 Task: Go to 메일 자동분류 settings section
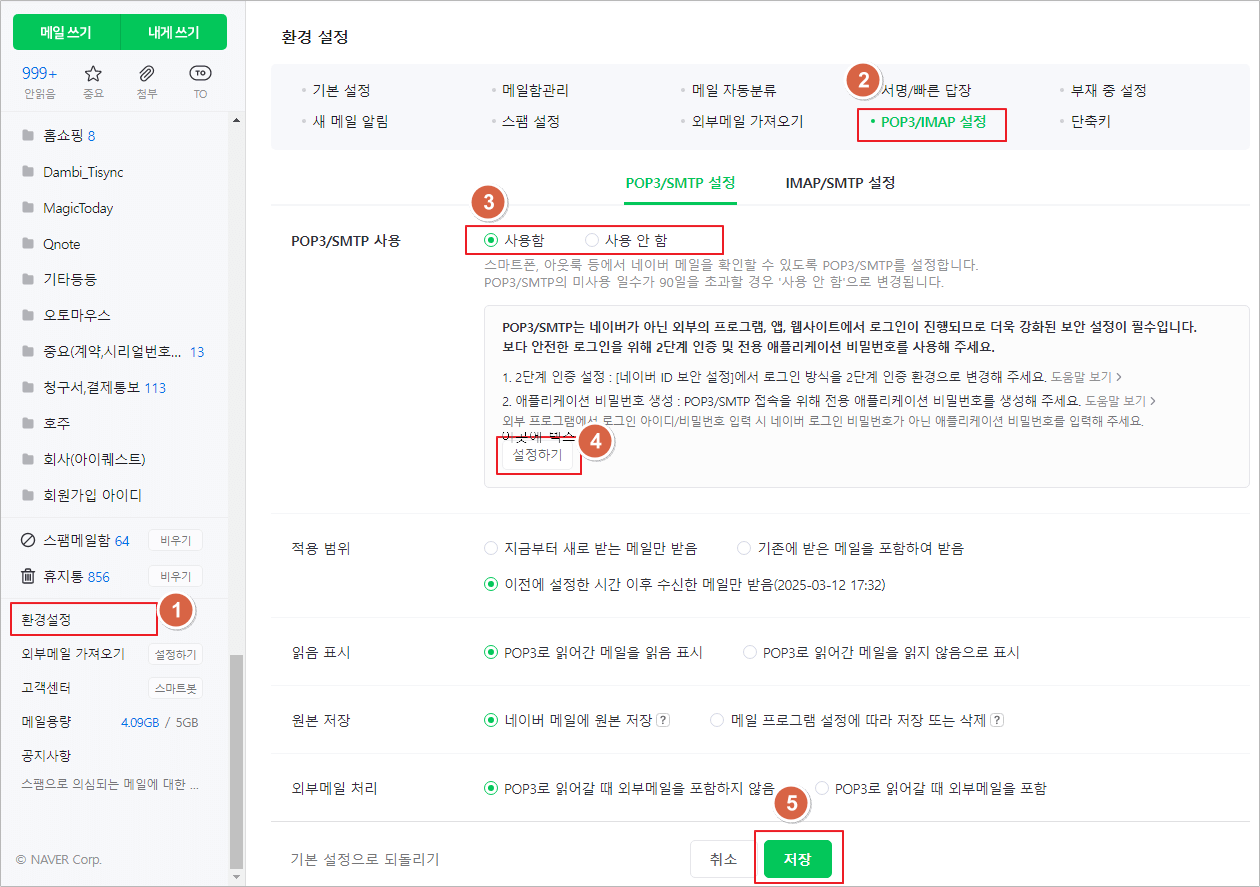[733, 91]
